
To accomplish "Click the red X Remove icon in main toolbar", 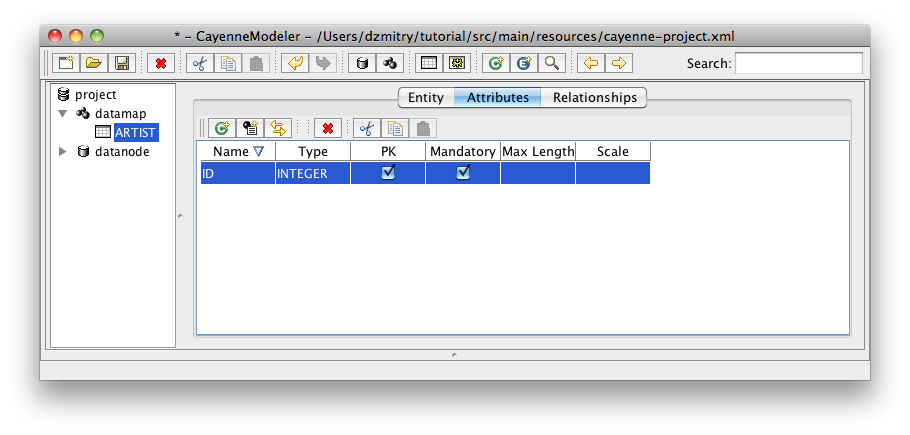I will (160, 64).
